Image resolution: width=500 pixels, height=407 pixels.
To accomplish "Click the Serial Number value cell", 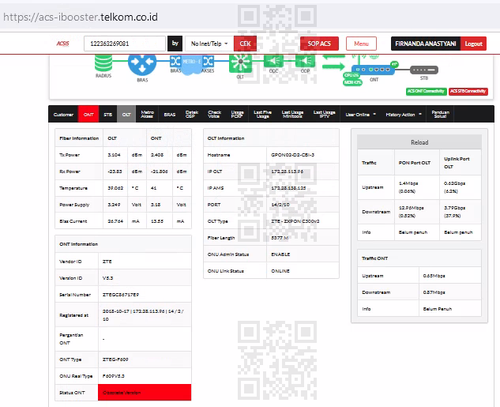I will point(145,295).
